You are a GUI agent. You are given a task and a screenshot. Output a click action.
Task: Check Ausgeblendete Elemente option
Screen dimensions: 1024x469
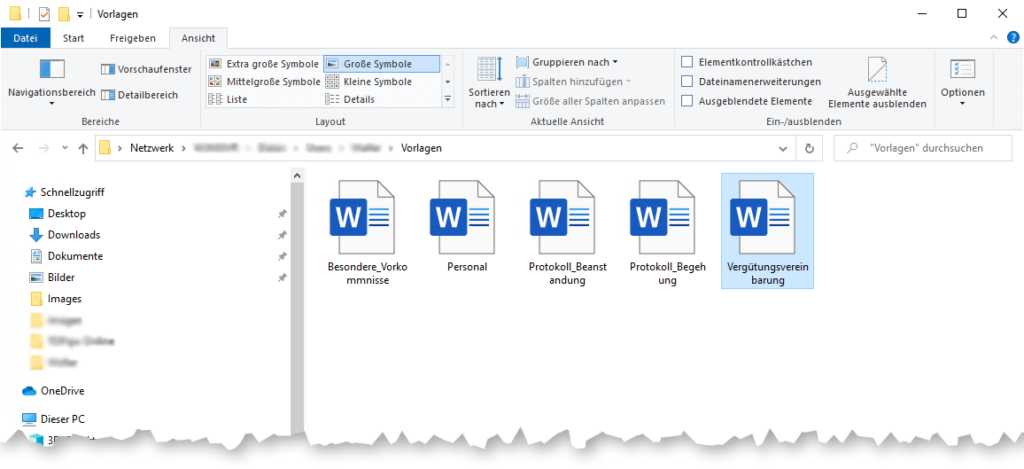(687, 100)
